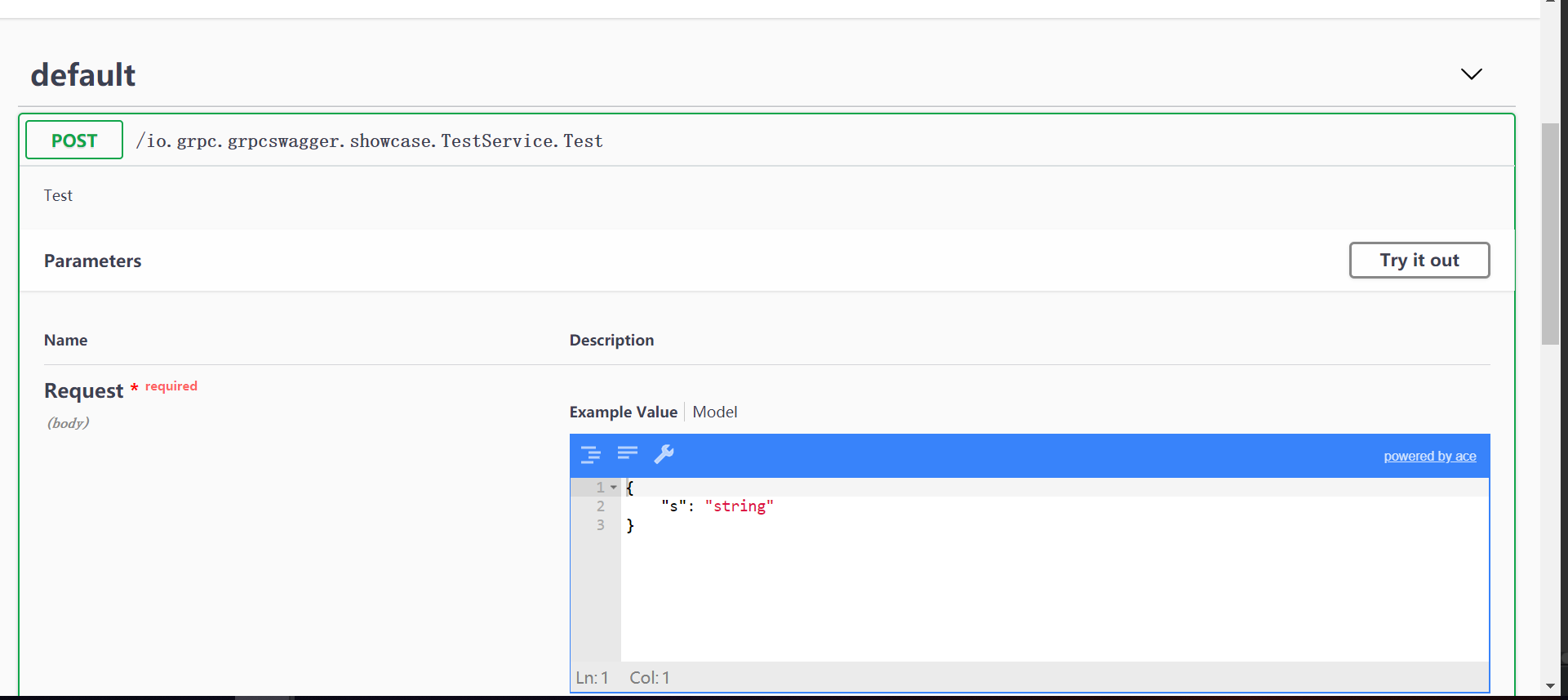This screenshot has width=1568, height=700.
Task: Click the "default" section heading
Action: coord(83,75)
